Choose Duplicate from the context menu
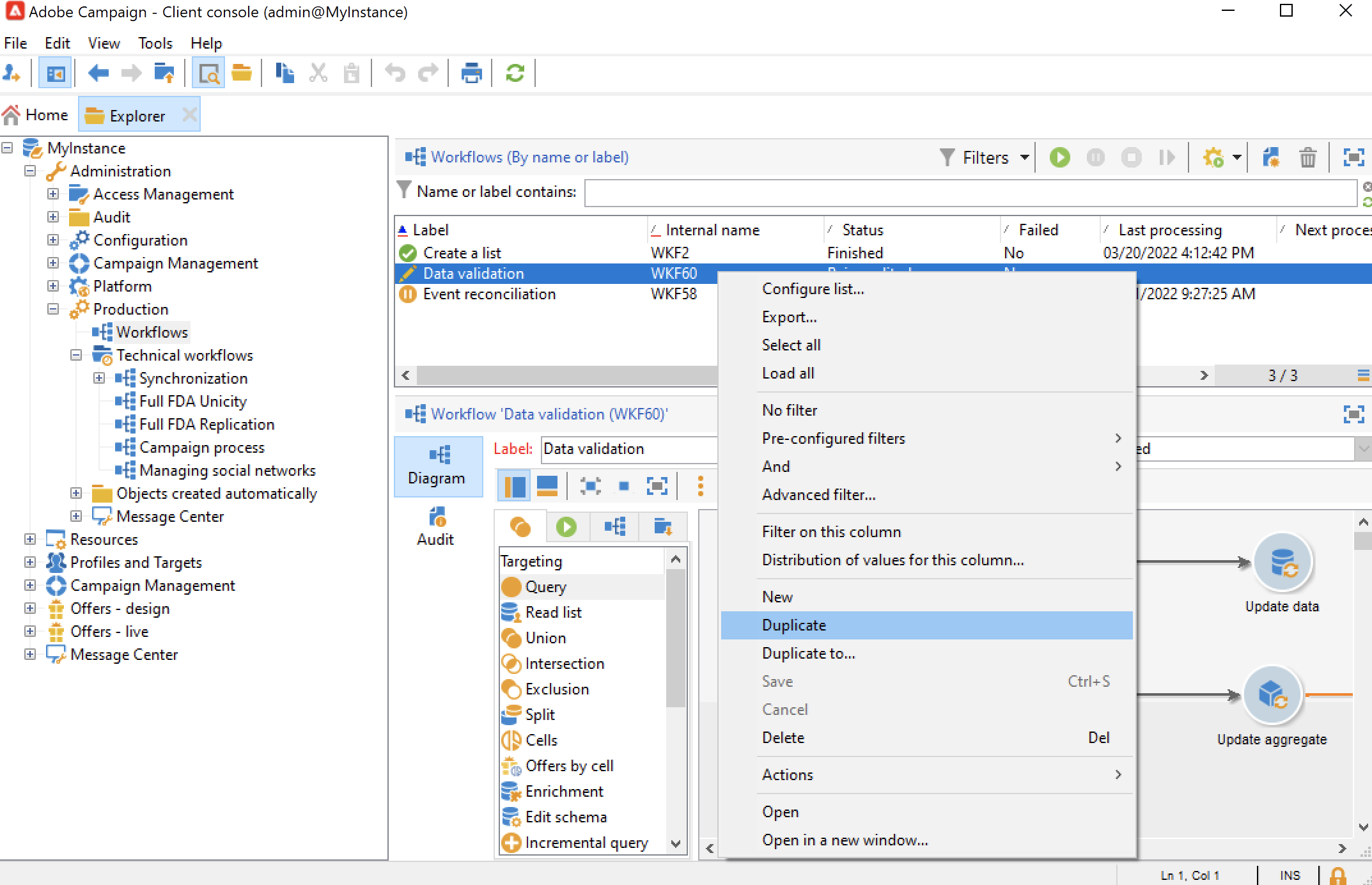The image size is (1372, 885). pyautogui.click(x=793, y=625)
